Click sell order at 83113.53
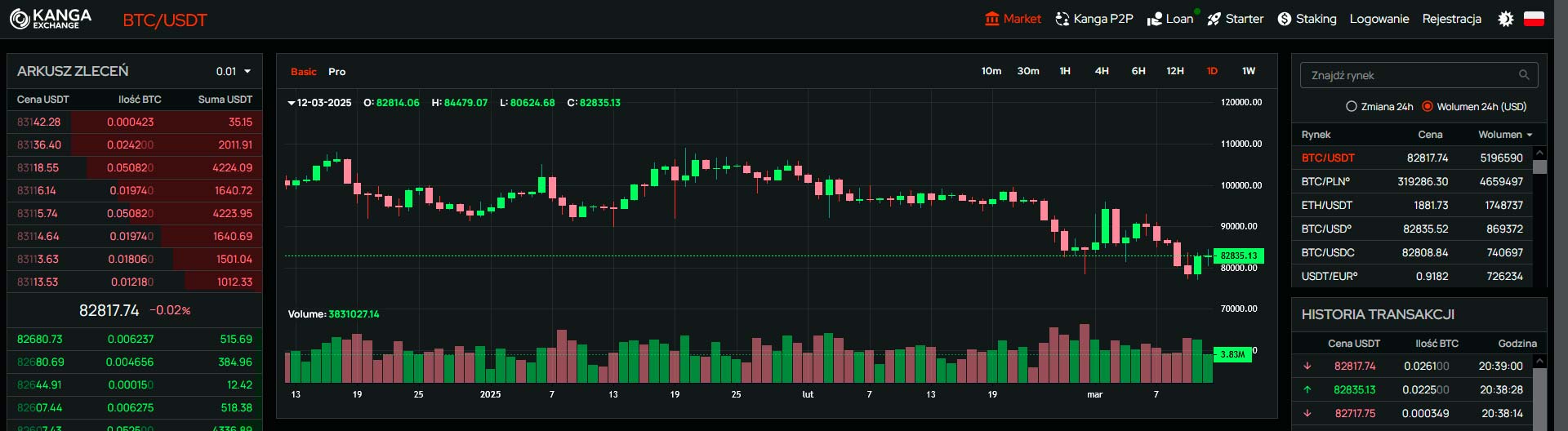Image resolution: width=1568 pixels, height=431 pixels. [135, 282]
